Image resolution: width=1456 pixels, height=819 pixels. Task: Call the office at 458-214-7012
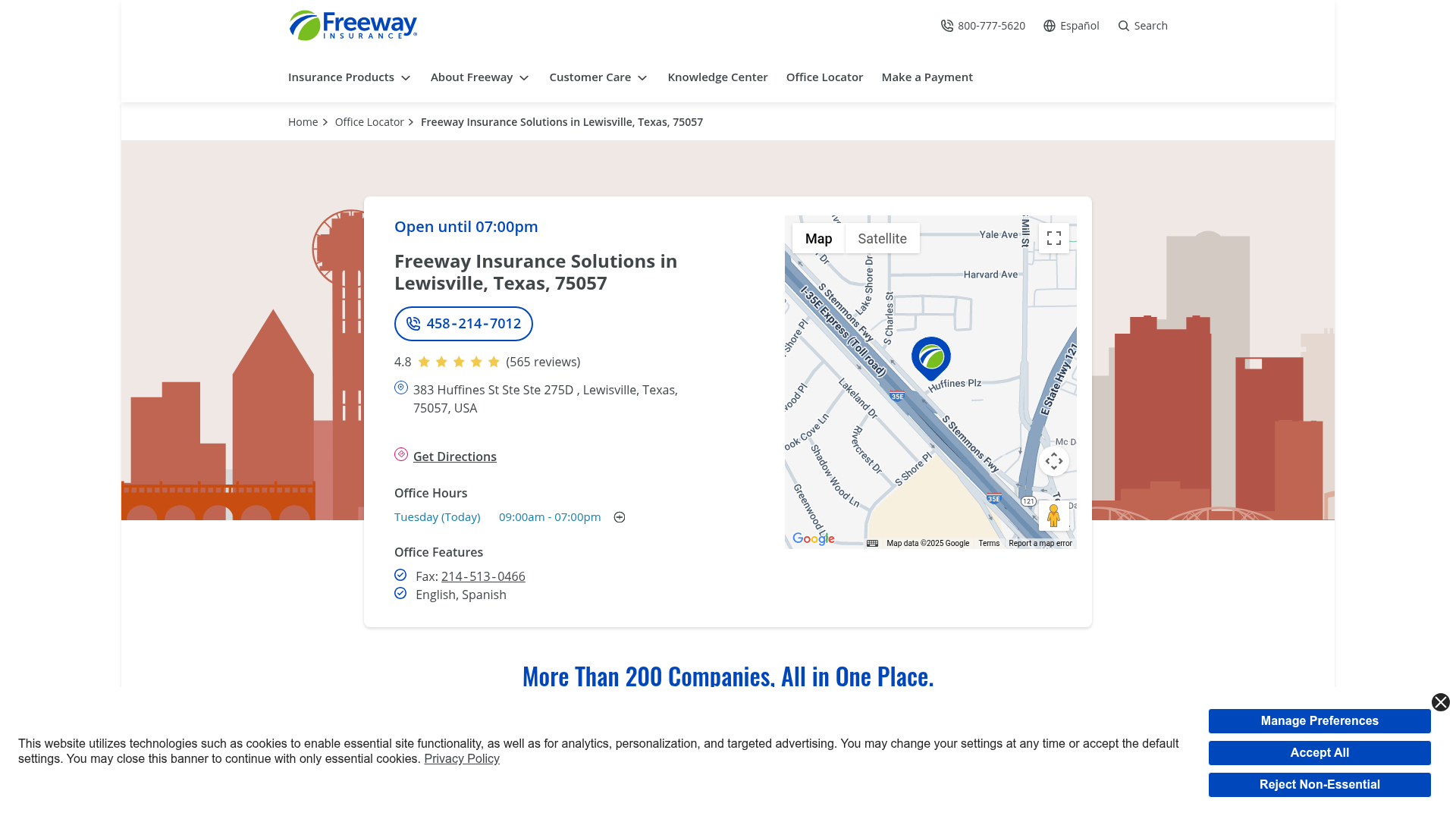tap(463, 323)
